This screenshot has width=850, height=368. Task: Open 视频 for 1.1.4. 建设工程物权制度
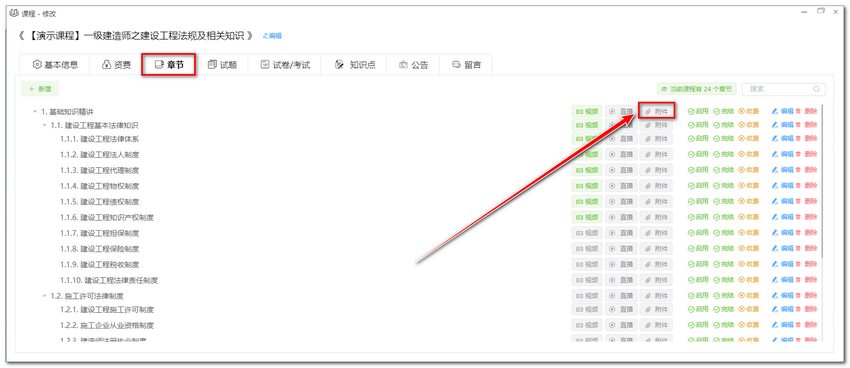(x=587, y=186)
